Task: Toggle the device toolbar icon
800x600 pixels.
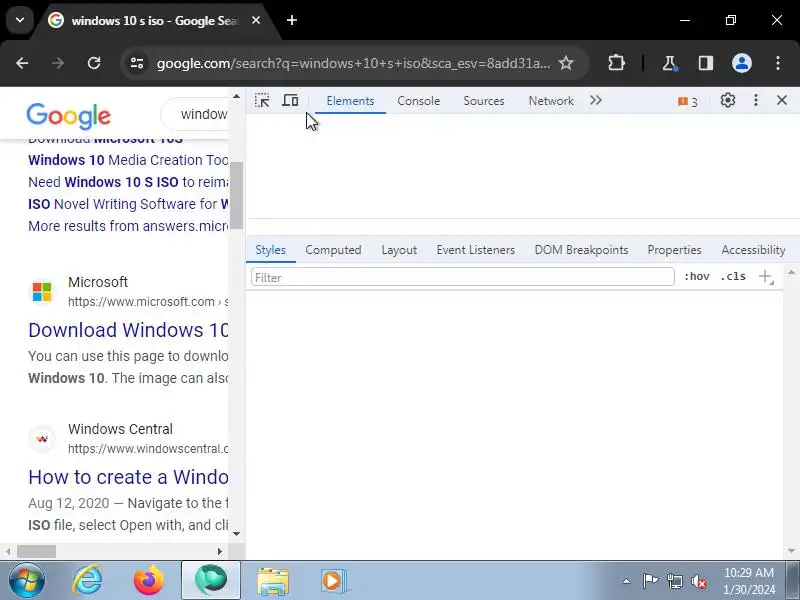Action: [290, 101]
